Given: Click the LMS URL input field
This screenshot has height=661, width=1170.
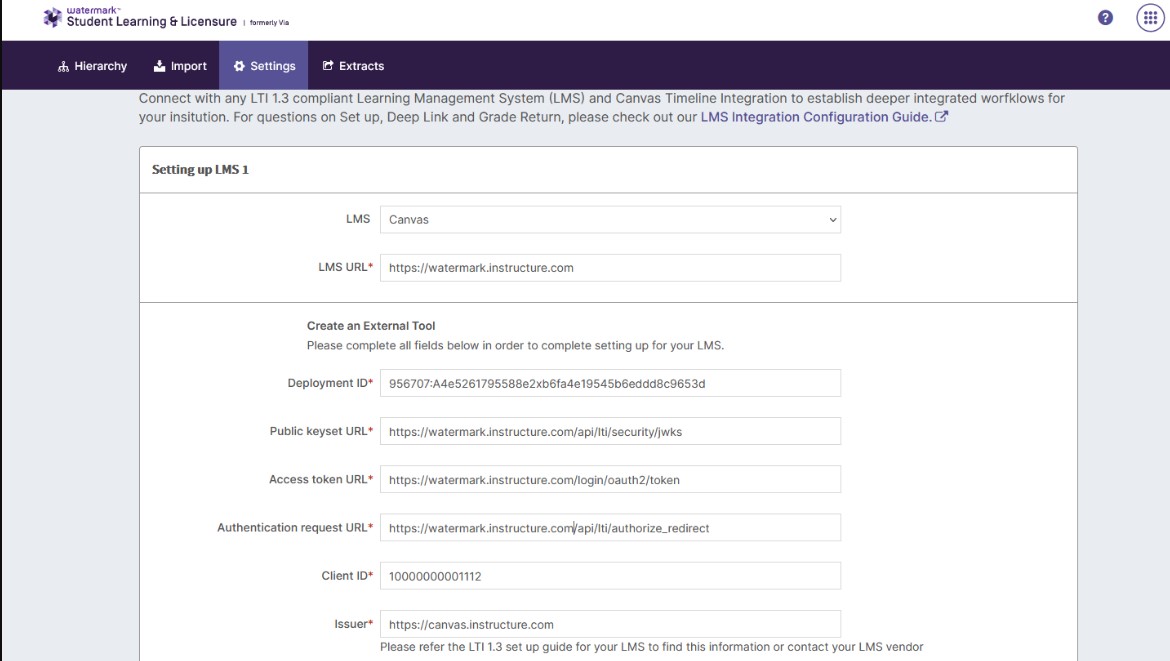Looking at the screenshot, I should (610, 267).
